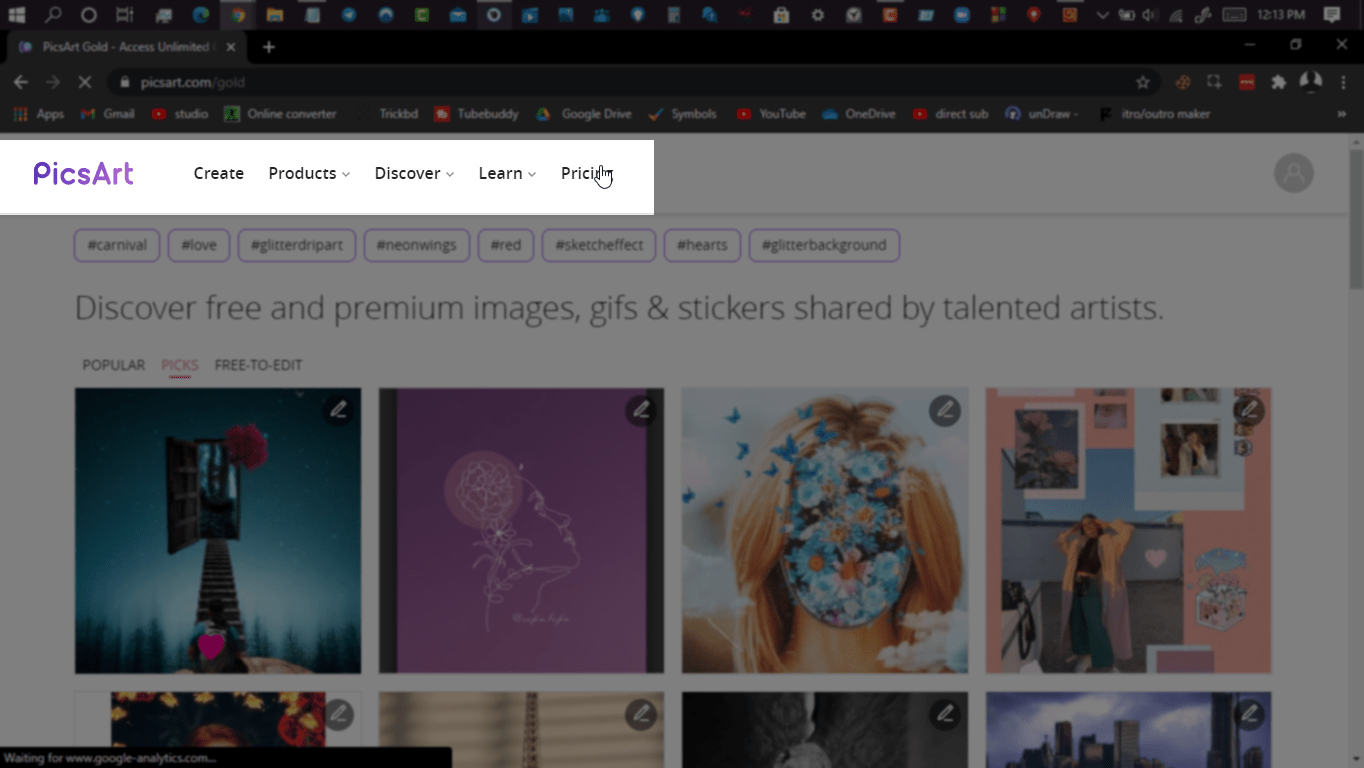
Task: Edit the pink collage image
Action: tap(1248, 410)
